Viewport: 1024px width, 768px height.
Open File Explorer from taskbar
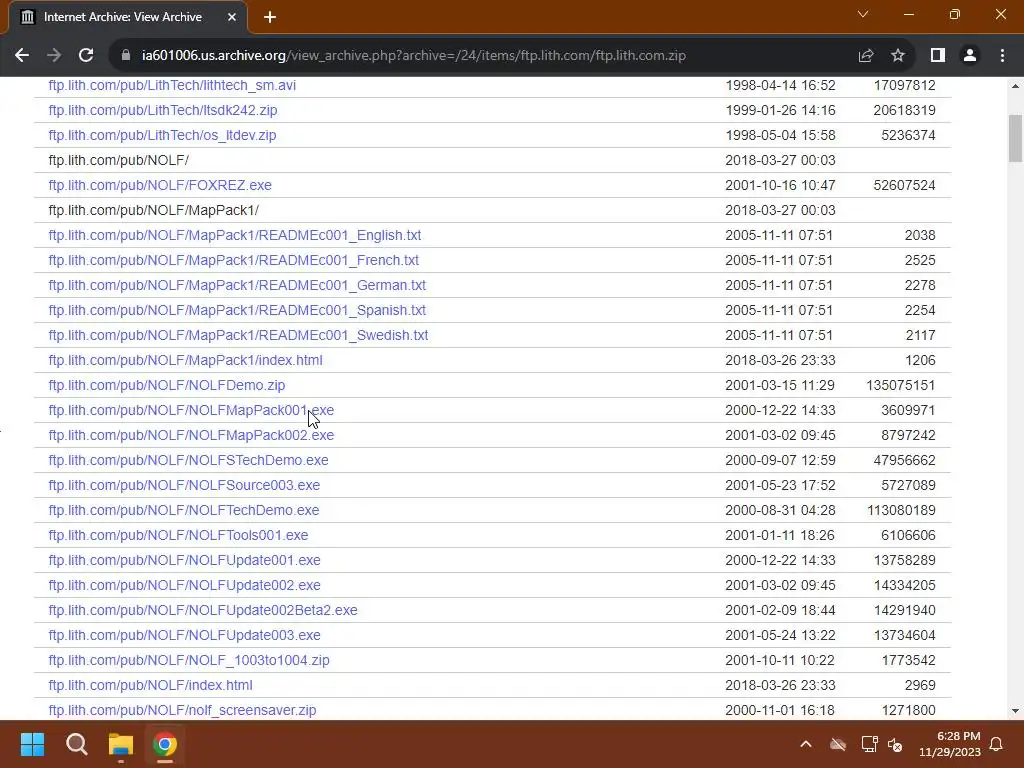[121, 744]
